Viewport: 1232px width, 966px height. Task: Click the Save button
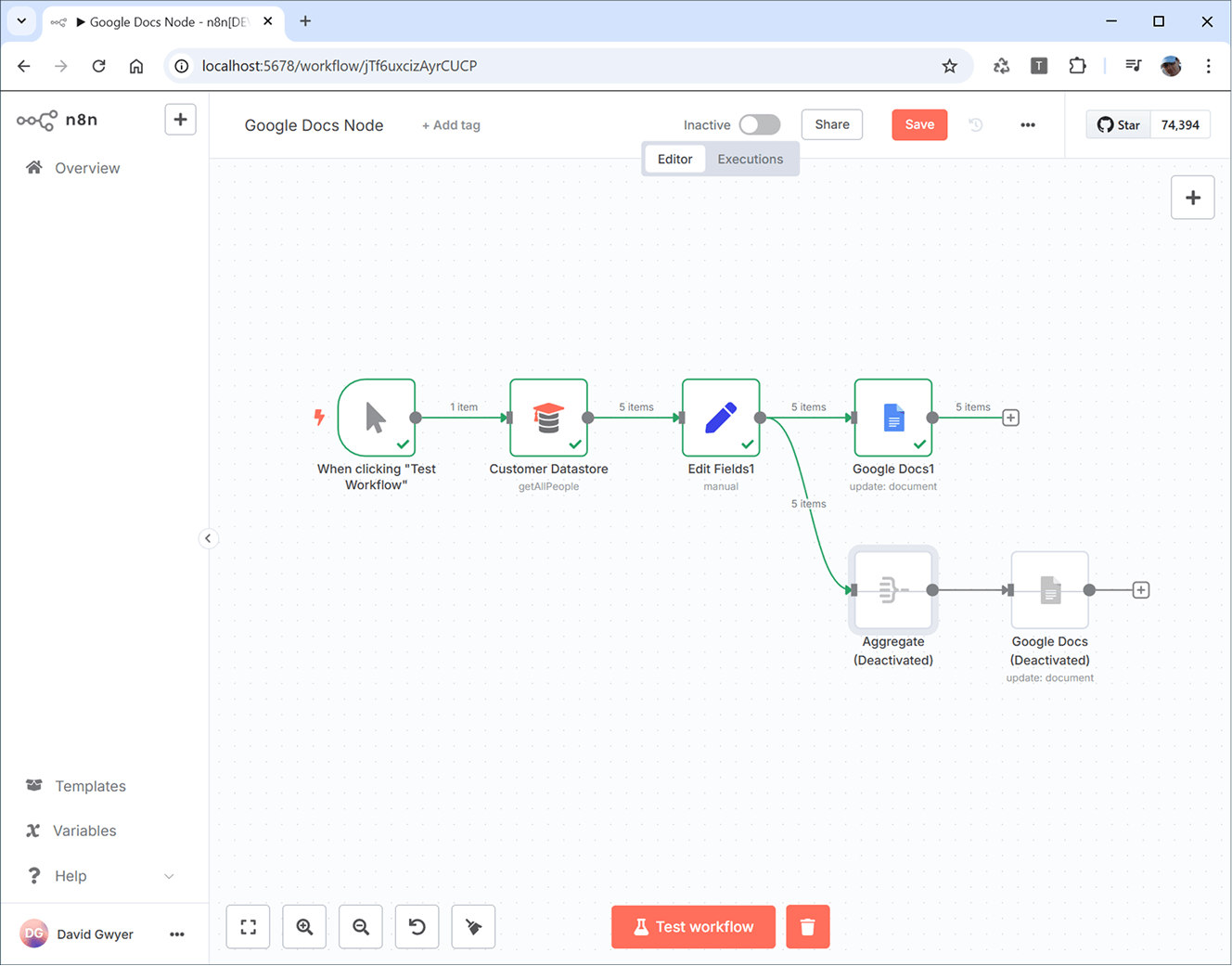point(919,124)
